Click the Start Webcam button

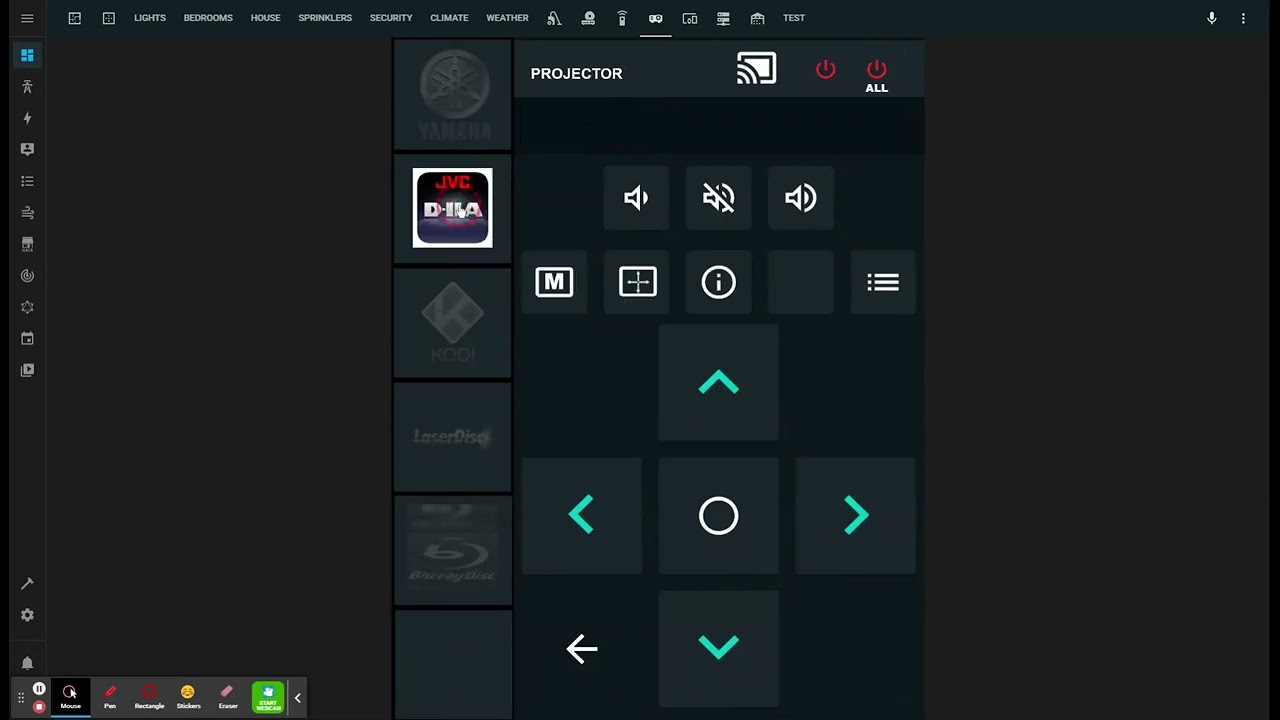tap(268, 697)
